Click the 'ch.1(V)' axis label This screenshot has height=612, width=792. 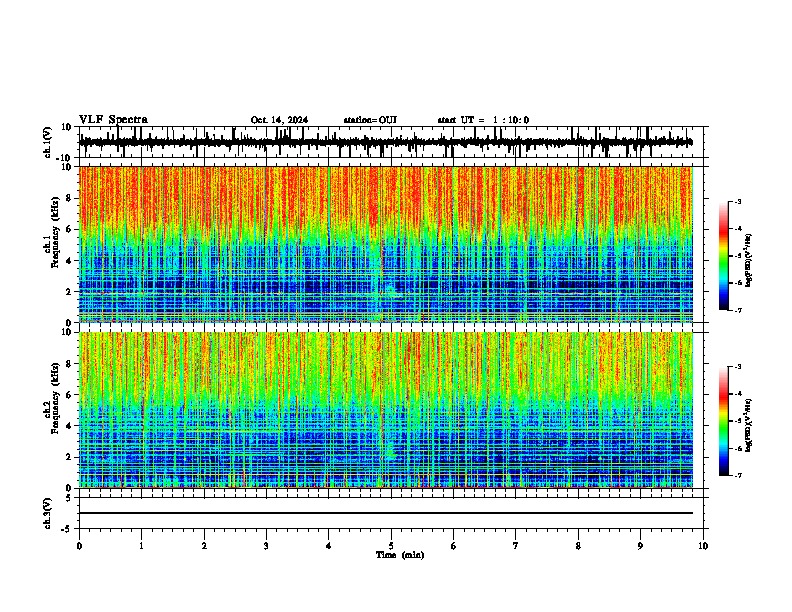click(48, 142)
